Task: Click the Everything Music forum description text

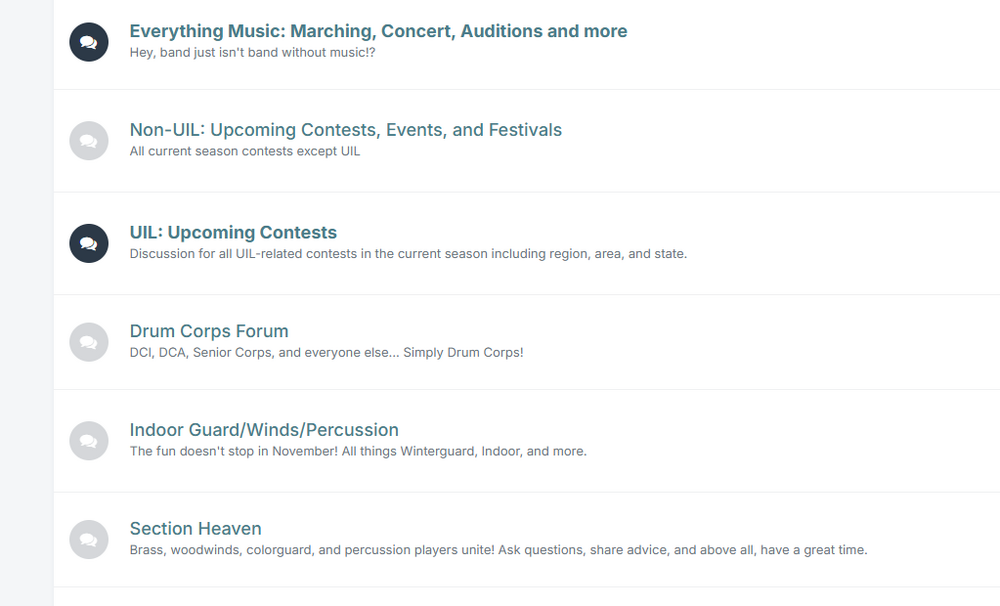Action: (x=252, y=52)
